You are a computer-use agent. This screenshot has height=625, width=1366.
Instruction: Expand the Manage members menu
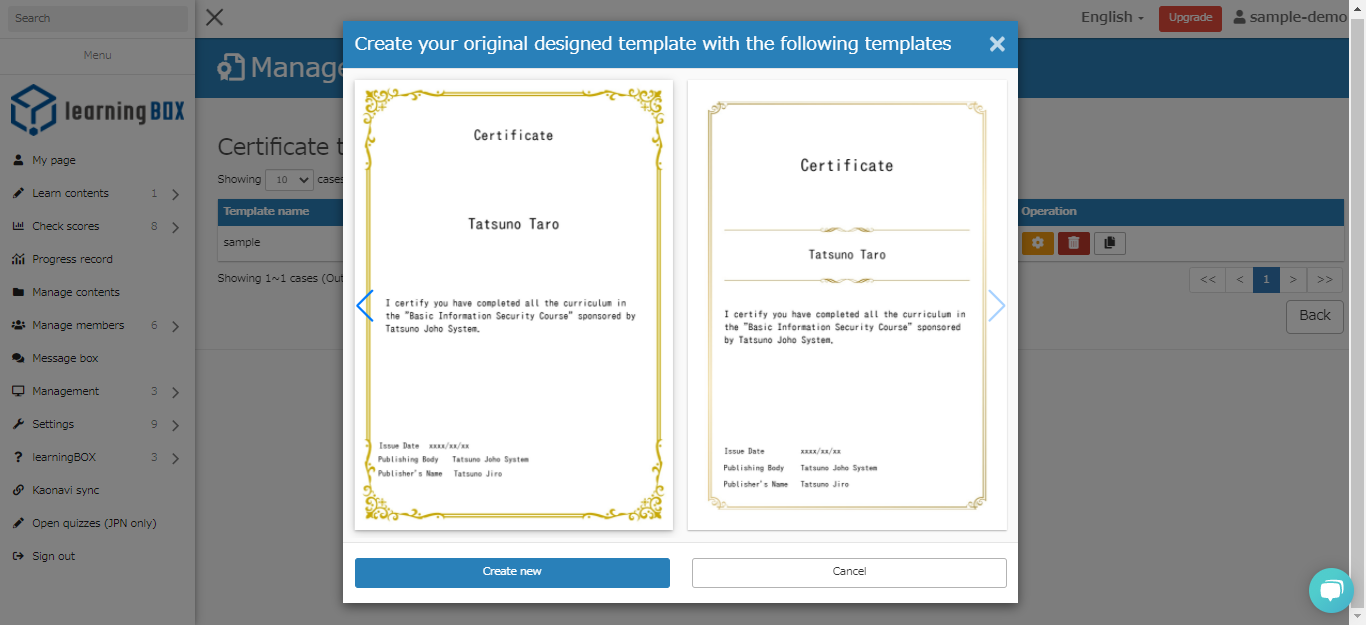point(97,325)
